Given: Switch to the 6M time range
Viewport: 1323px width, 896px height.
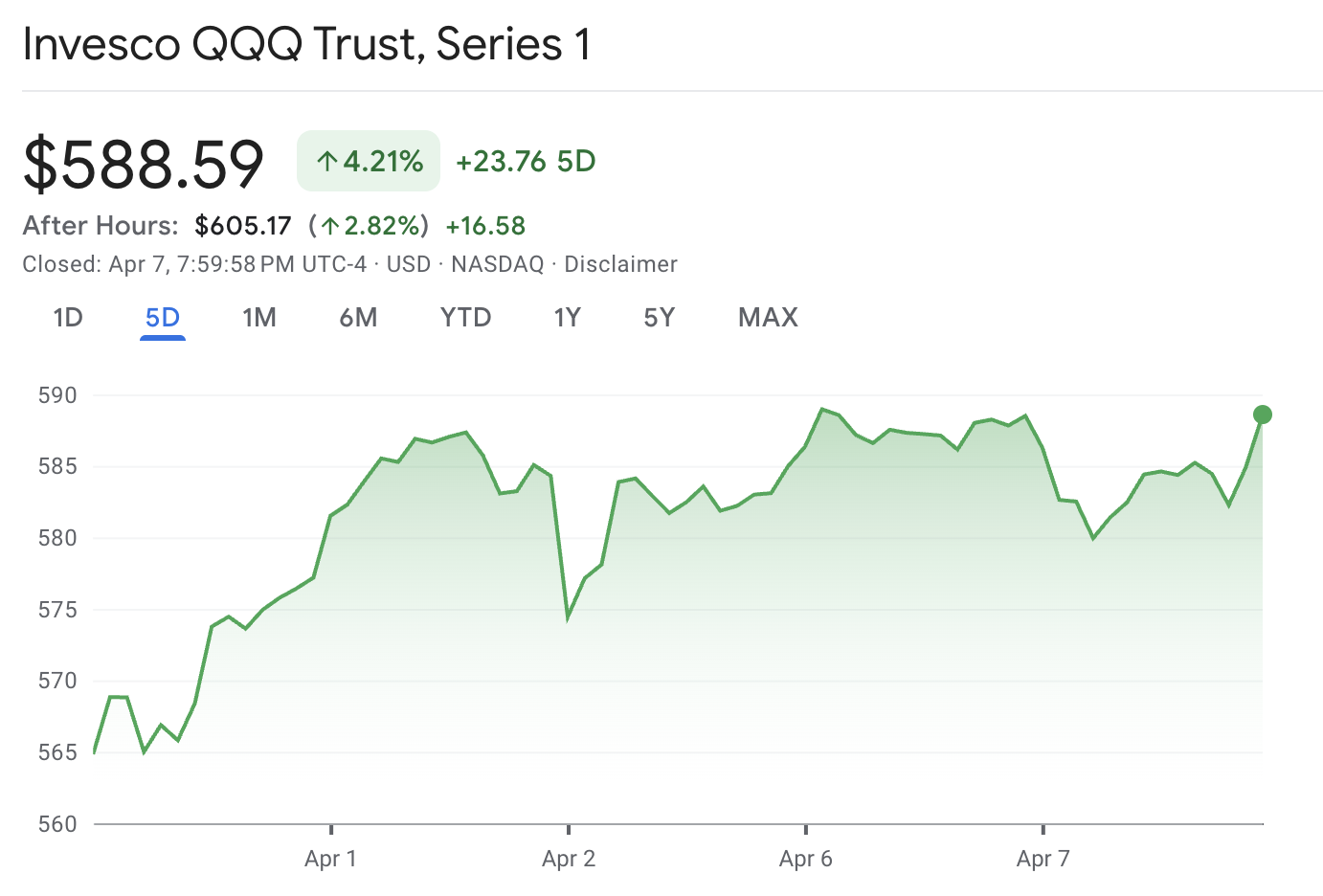Looking at the screenshot, I should click(x=359, y=317).
